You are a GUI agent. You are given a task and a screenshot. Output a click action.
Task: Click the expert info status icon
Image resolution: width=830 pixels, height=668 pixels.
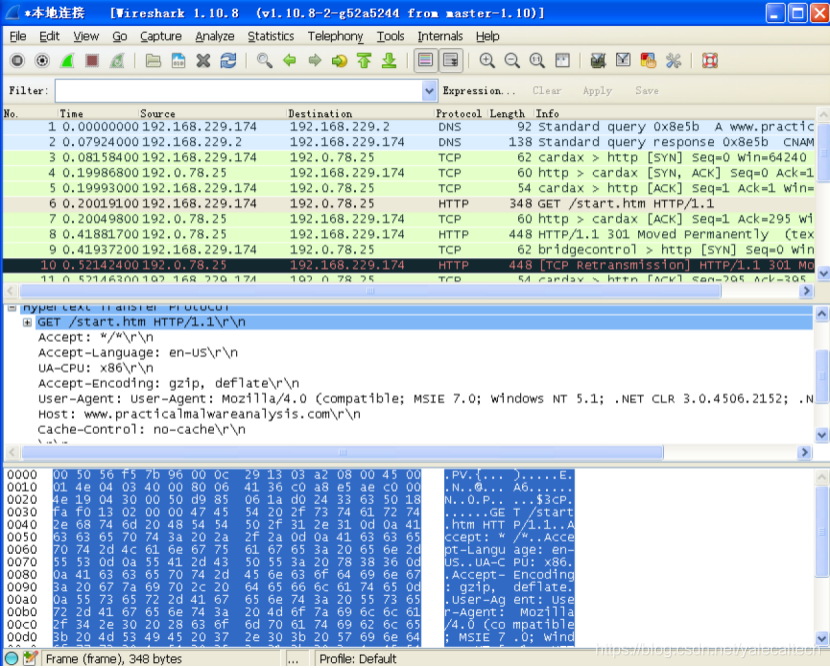12,658
